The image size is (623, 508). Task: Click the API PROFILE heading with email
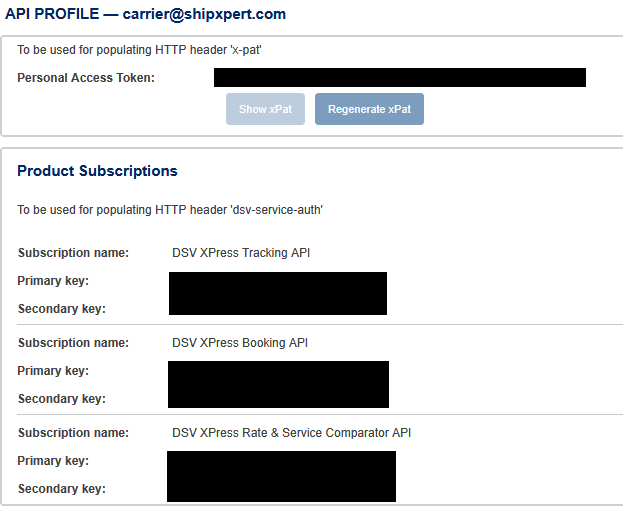tap(146, 14)
